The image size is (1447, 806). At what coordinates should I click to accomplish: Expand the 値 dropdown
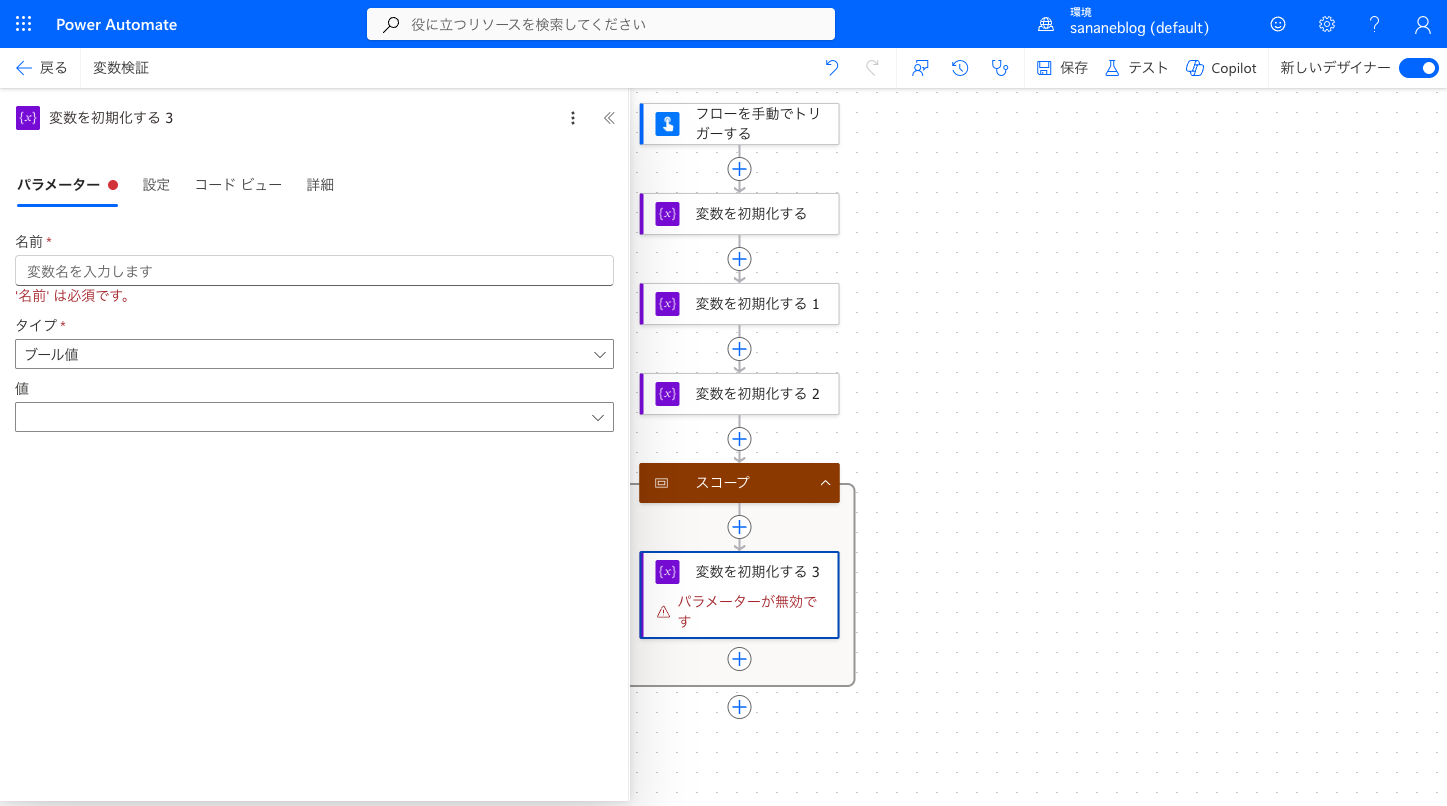(314, 417)
